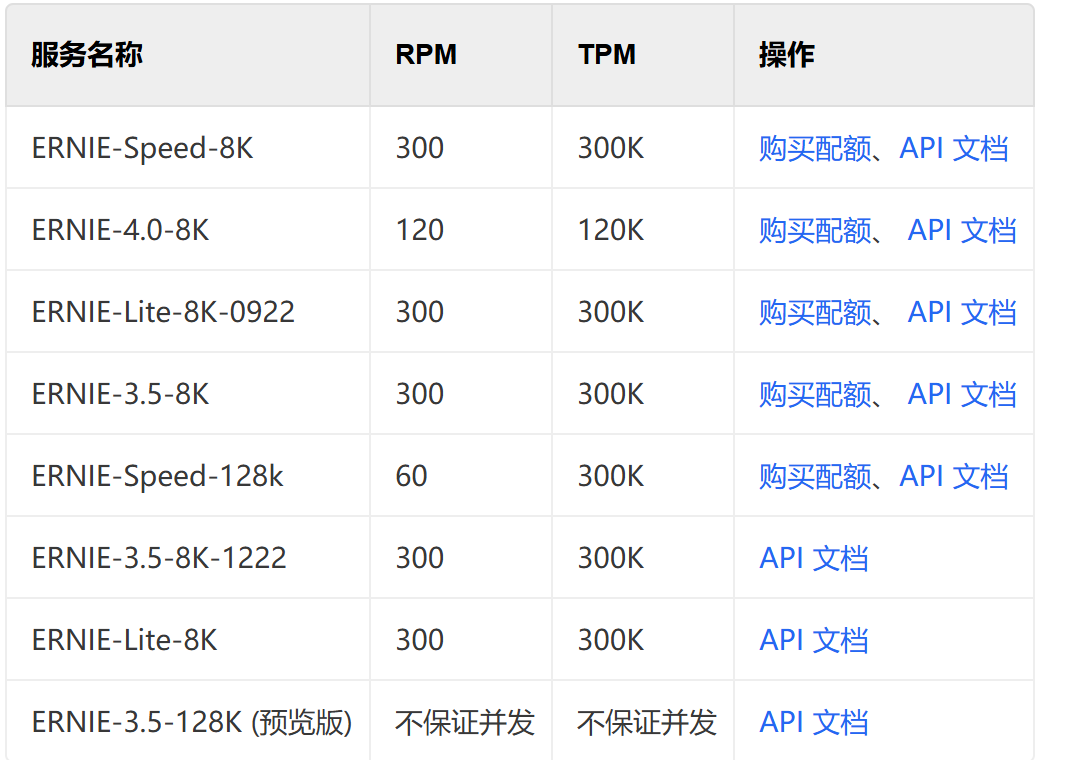Click the TPM value 120K
The image size is (1088, 760).
click(611, 230)
